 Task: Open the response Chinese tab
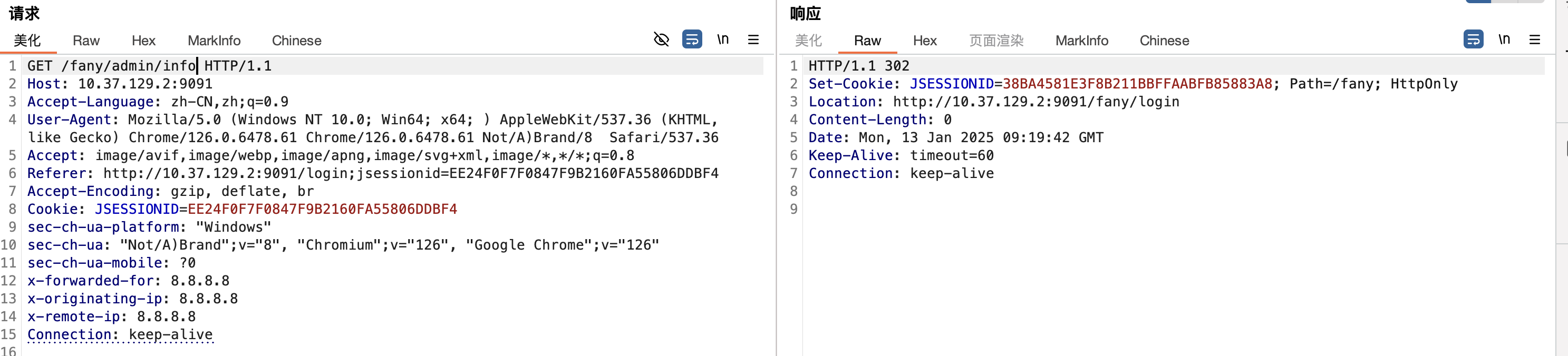pyautogui.click(x=1164, y=41)
